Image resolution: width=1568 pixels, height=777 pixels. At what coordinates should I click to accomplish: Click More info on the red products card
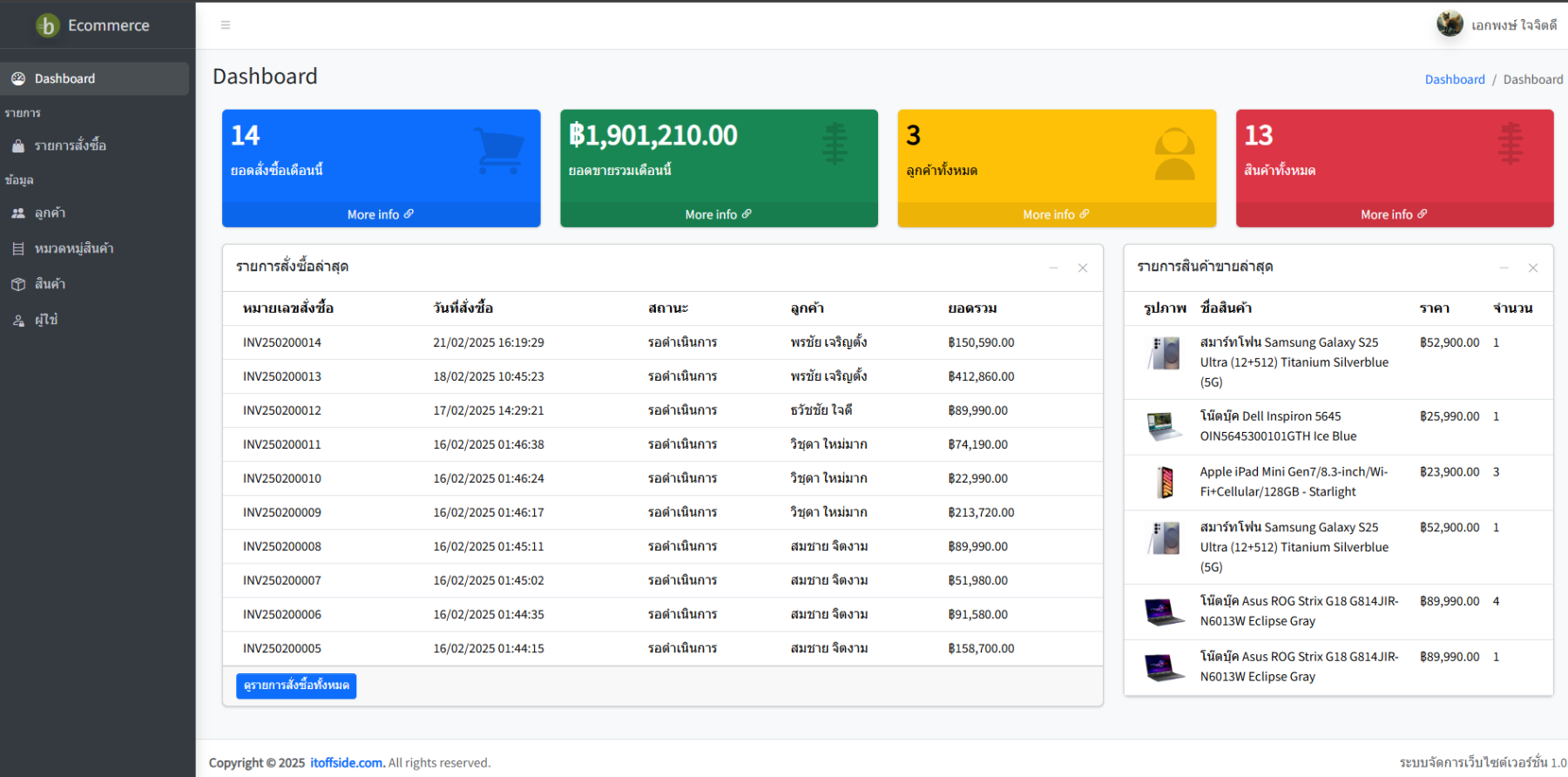[x=1395, y=214]
